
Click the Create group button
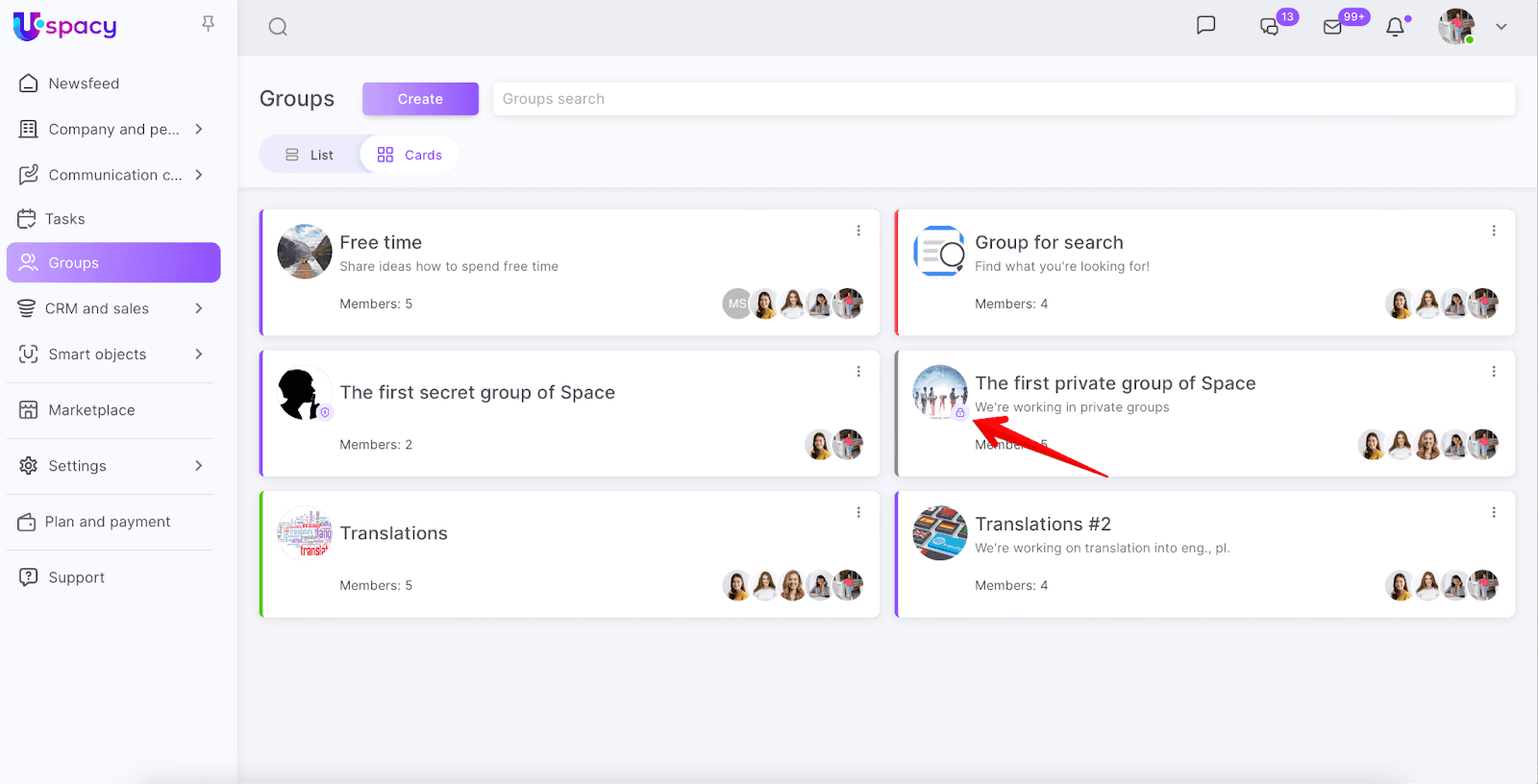[420, 99]
